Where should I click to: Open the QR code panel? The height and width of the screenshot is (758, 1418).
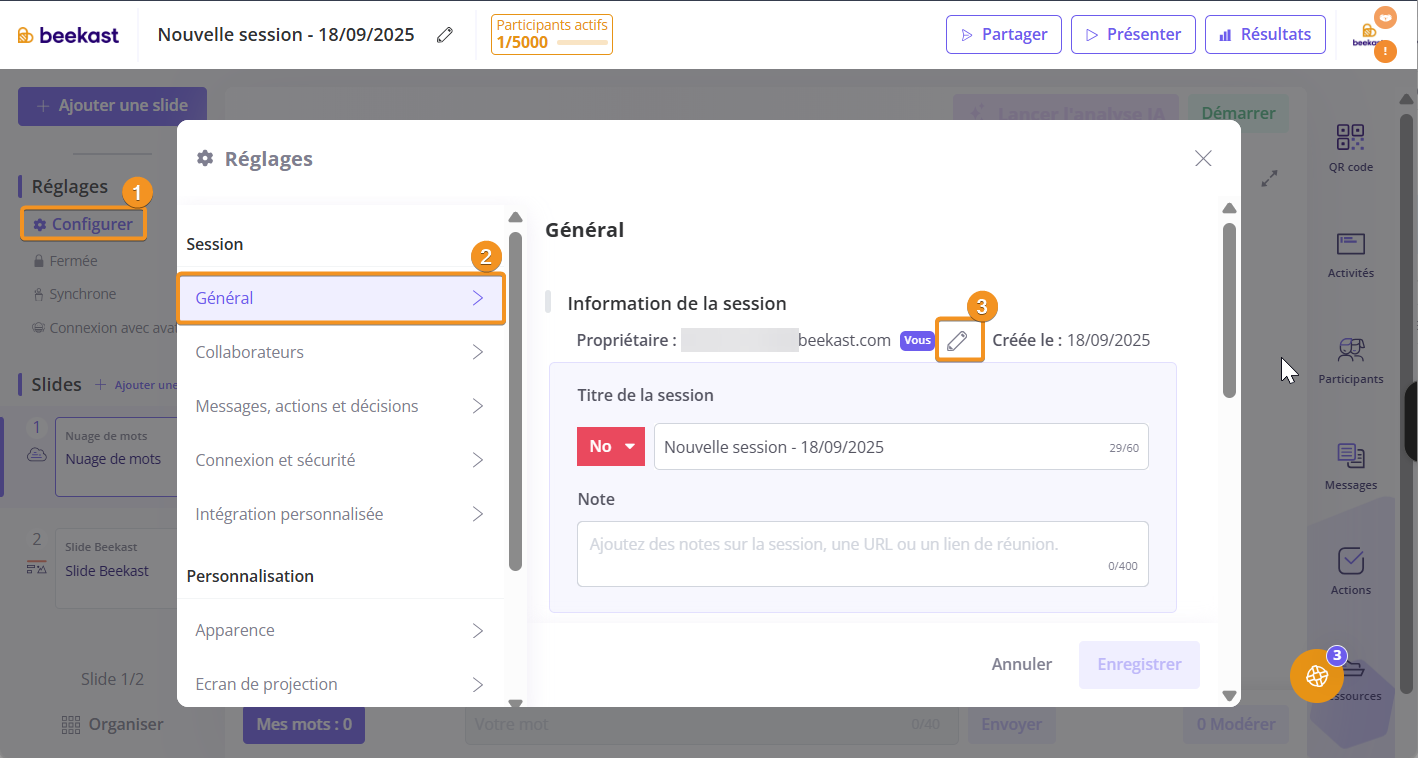pyautogui.click(x=1350, y=147)
